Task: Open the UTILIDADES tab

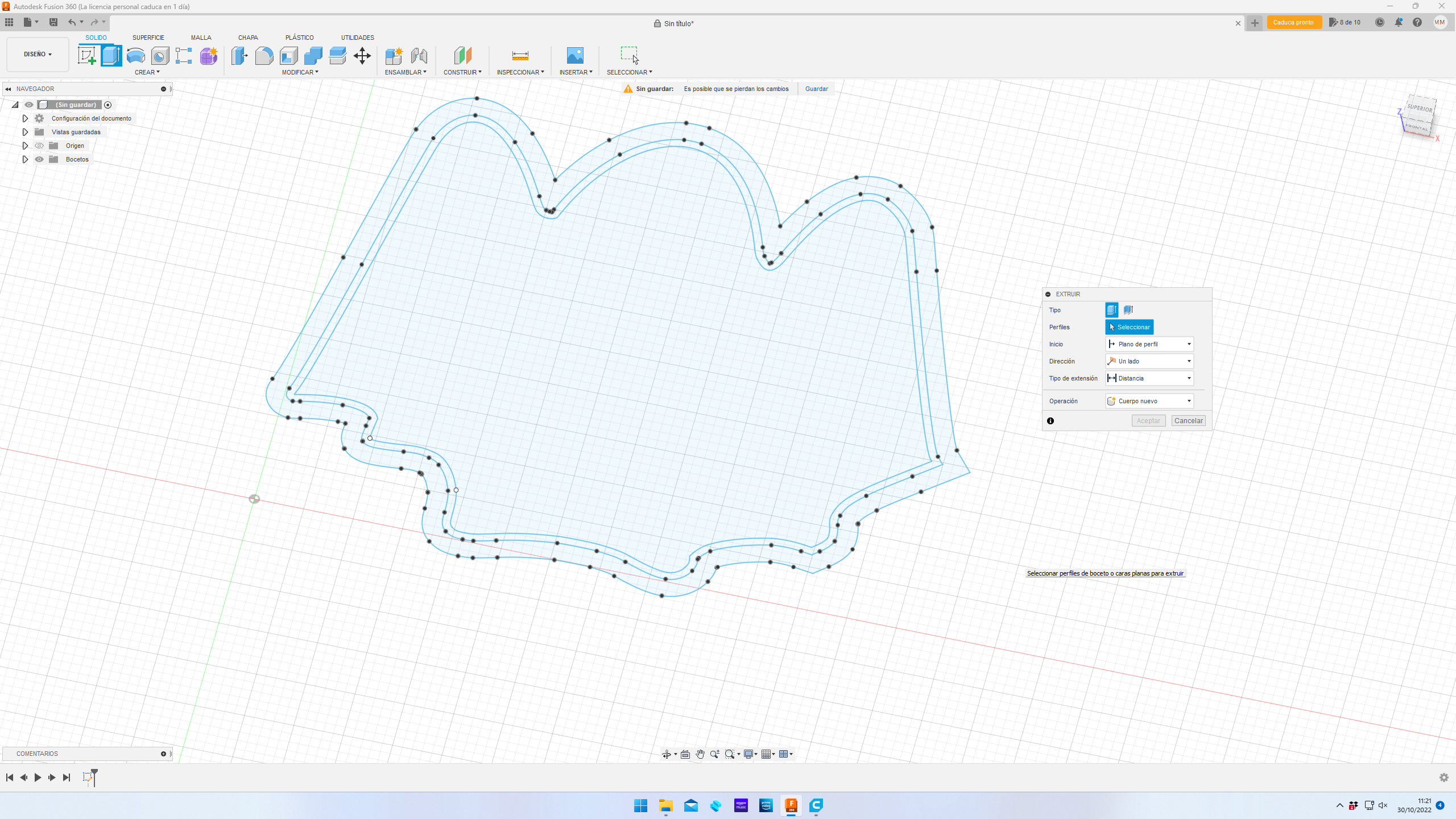Action: point(357,38)
